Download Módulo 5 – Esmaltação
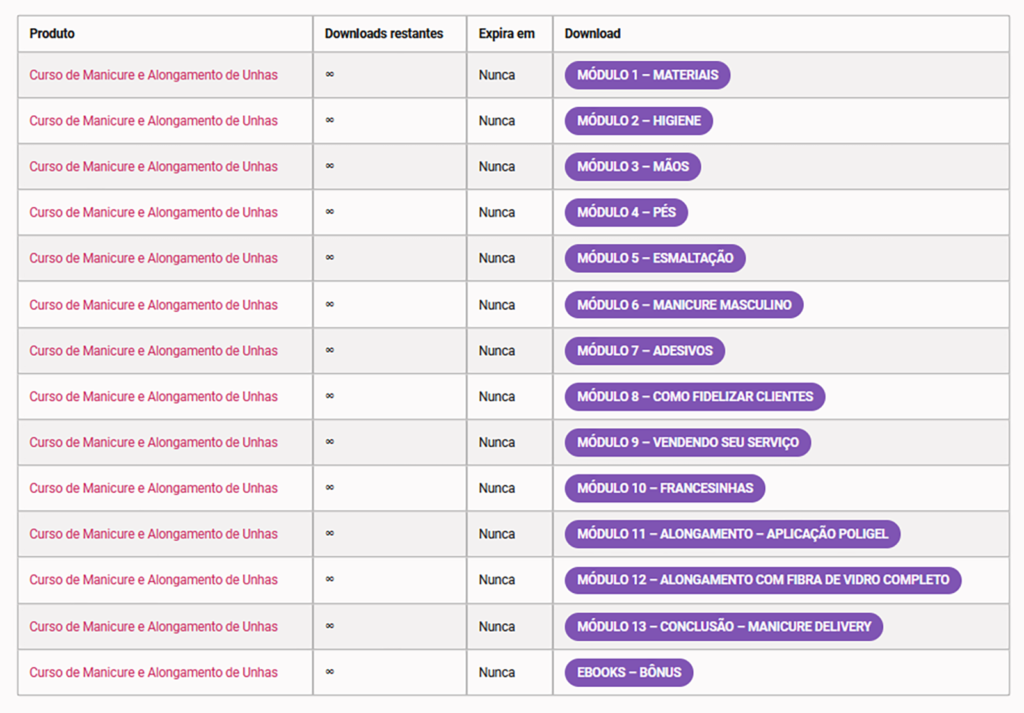This screenshot has width=1024, height=713. (x=655, y=258)
